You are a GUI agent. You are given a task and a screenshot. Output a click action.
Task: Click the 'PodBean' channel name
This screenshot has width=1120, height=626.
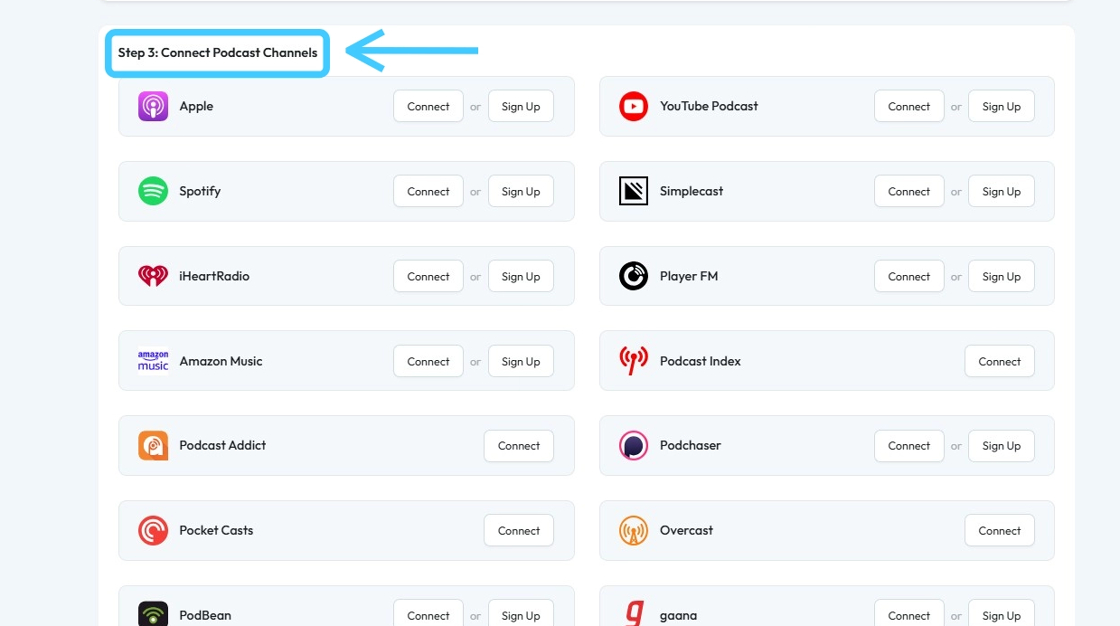(x=205, y=615)
